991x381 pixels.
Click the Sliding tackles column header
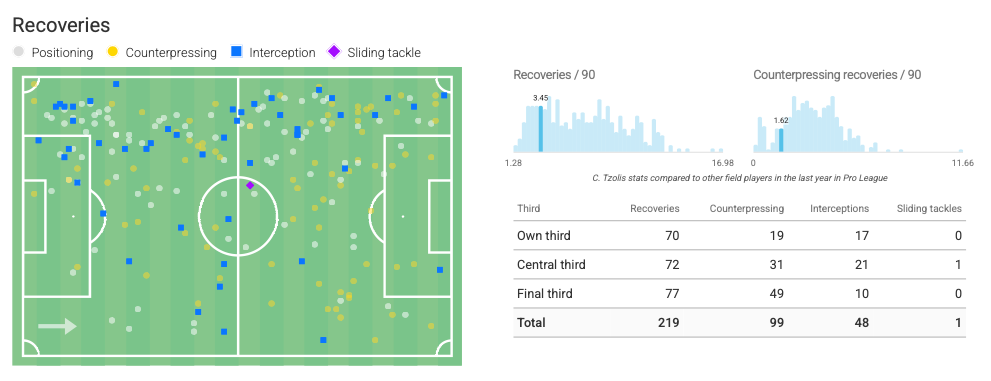[x=929, y=209]
